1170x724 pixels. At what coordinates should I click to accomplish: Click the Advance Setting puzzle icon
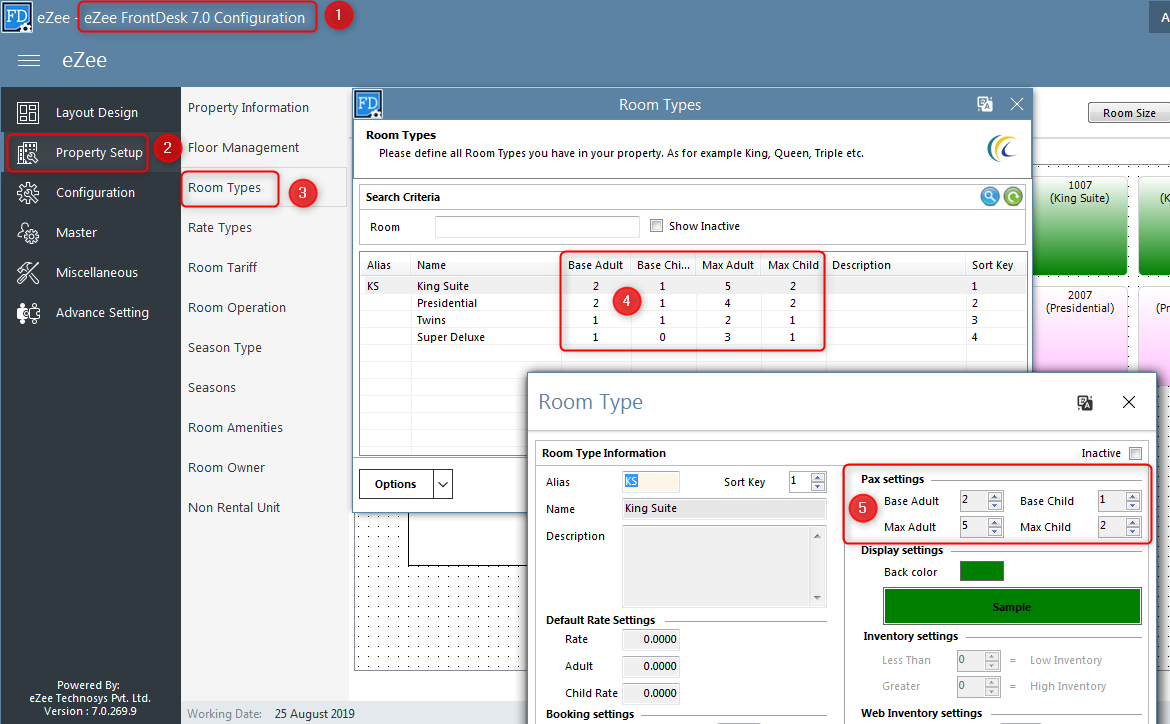tap(28, 313)
